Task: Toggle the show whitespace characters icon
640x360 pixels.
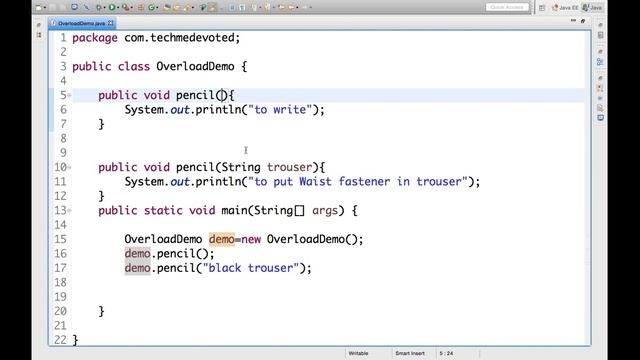Action: pos(242,7)
